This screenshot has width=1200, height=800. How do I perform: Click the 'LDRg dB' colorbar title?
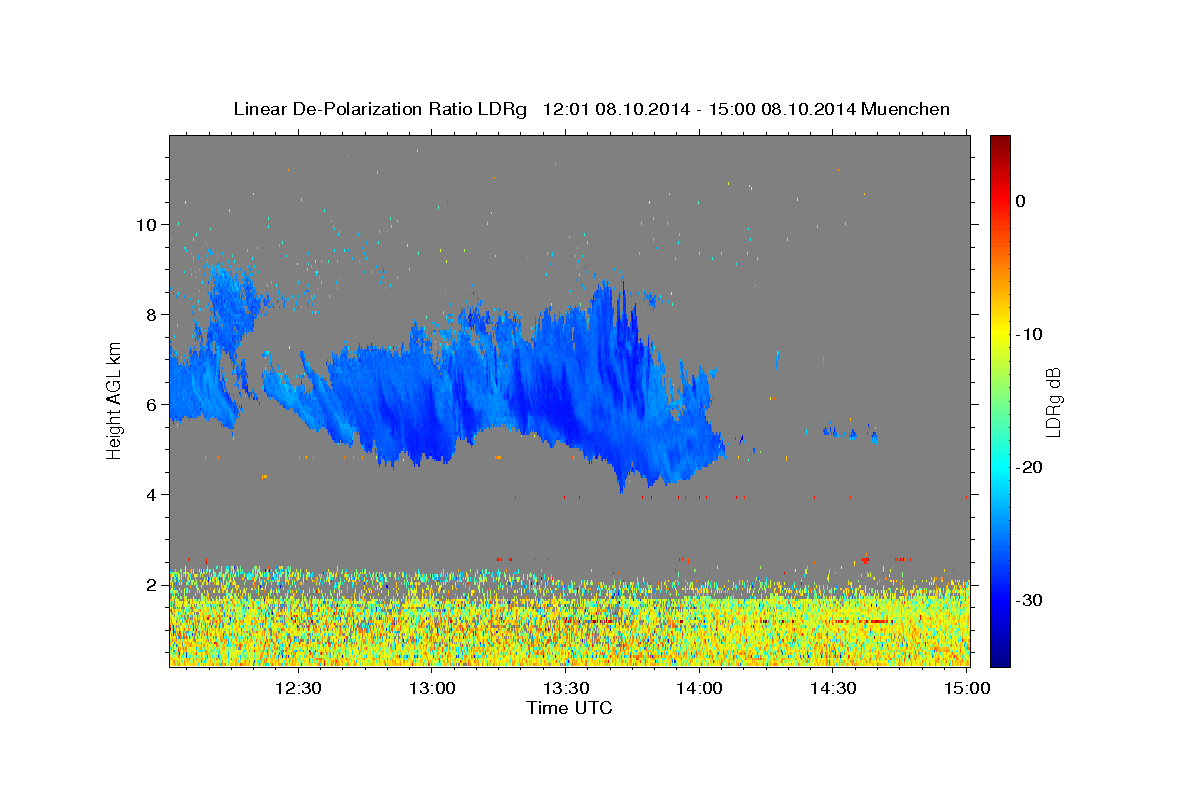coord(1053,401)
